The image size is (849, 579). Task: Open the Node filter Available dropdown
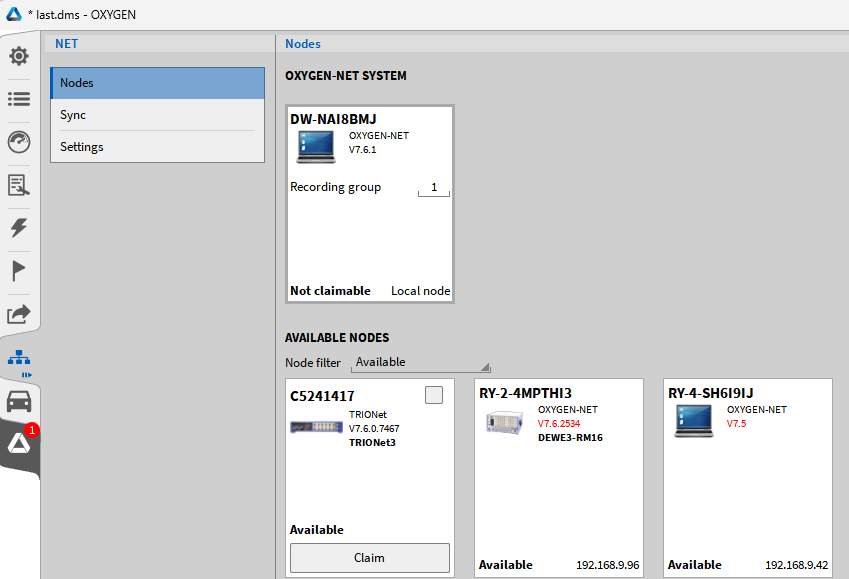click(421, 362)
